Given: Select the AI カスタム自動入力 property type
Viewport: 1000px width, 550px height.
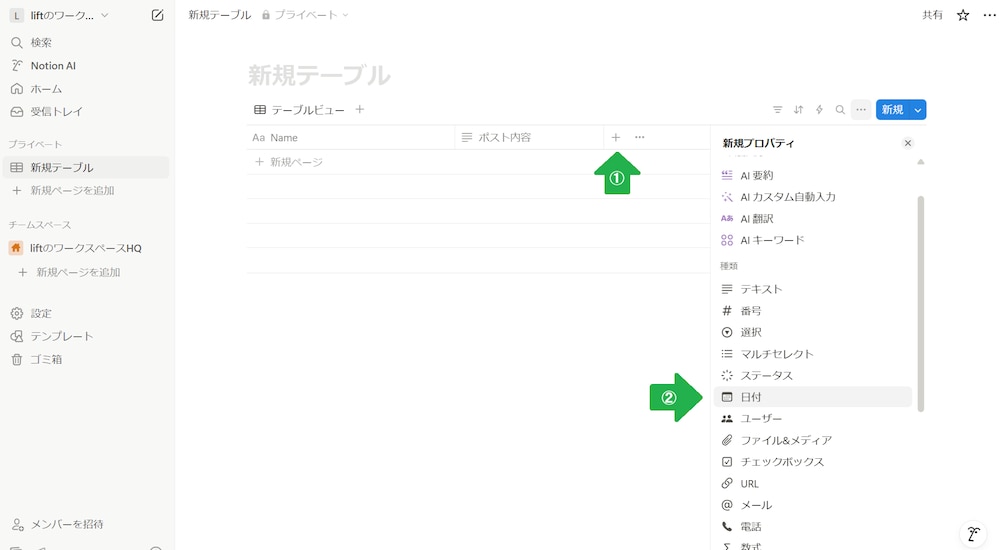Looking at the screenshot, I should tap(812, 197).
